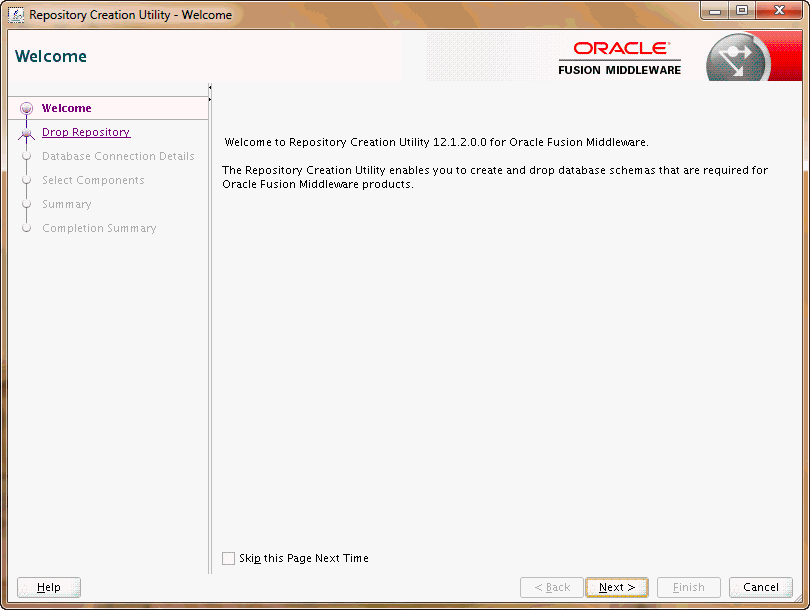Image resolution: width=810 pixels, height=610 pixels.
Task: Click the 'The Repository Creation Utility enables' paragraph
Action: point(495,177)
